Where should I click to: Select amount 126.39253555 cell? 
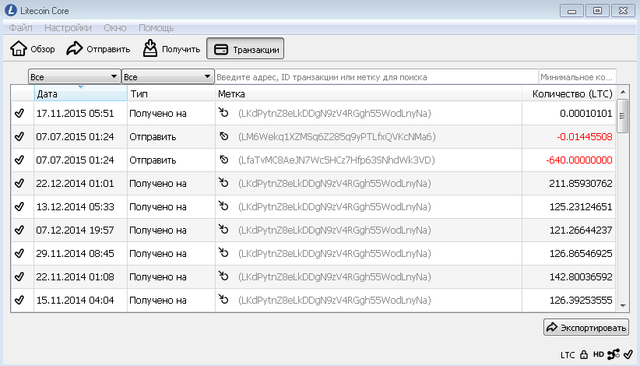click(569, 300)
